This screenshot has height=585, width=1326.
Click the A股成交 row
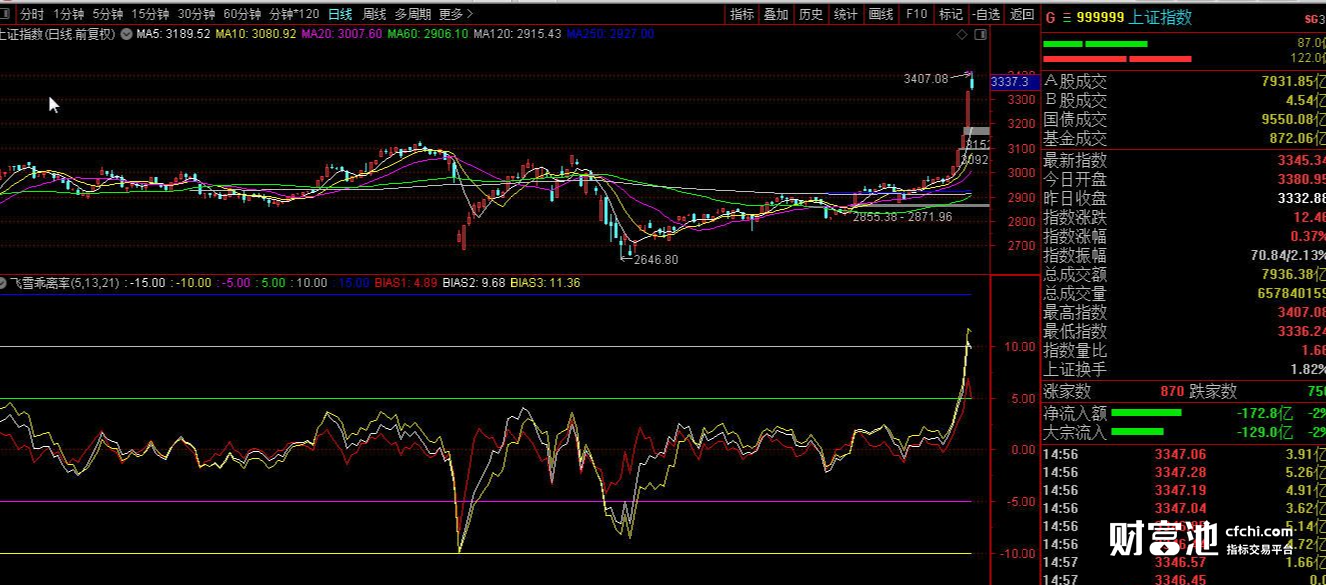pos(1184,82)
